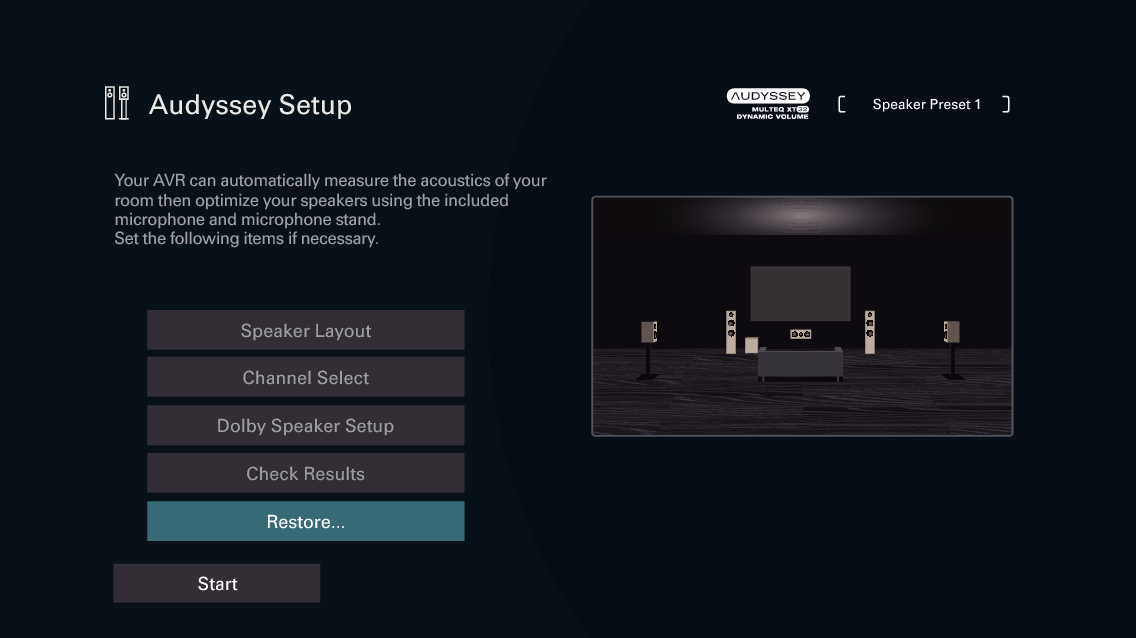The image size is (1136, 638).
Task: Select the Channel Select option
Action: pos(305,377)
